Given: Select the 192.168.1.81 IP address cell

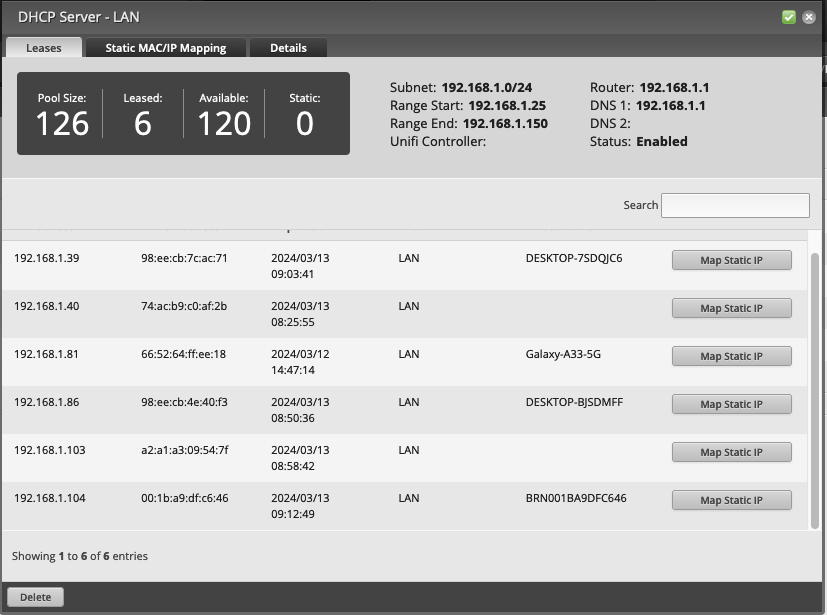Looking at the screenshot, I should pos(46,354).
